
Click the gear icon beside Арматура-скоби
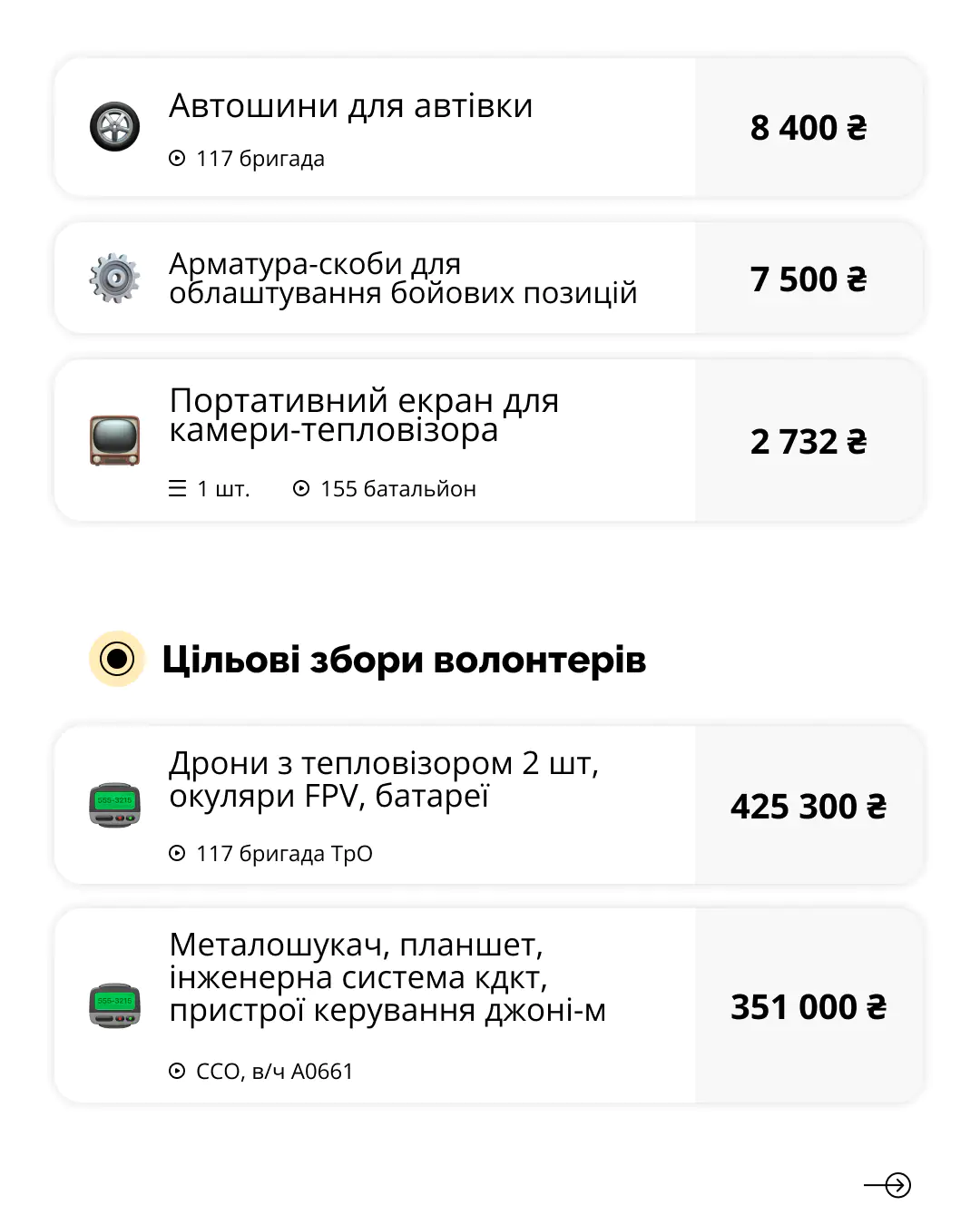pos(114,278)
